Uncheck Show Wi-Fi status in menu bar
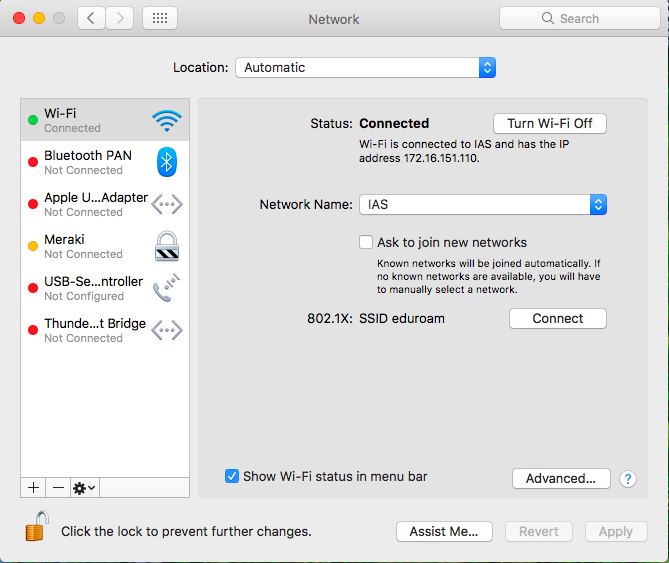 (x=232, y=477)
